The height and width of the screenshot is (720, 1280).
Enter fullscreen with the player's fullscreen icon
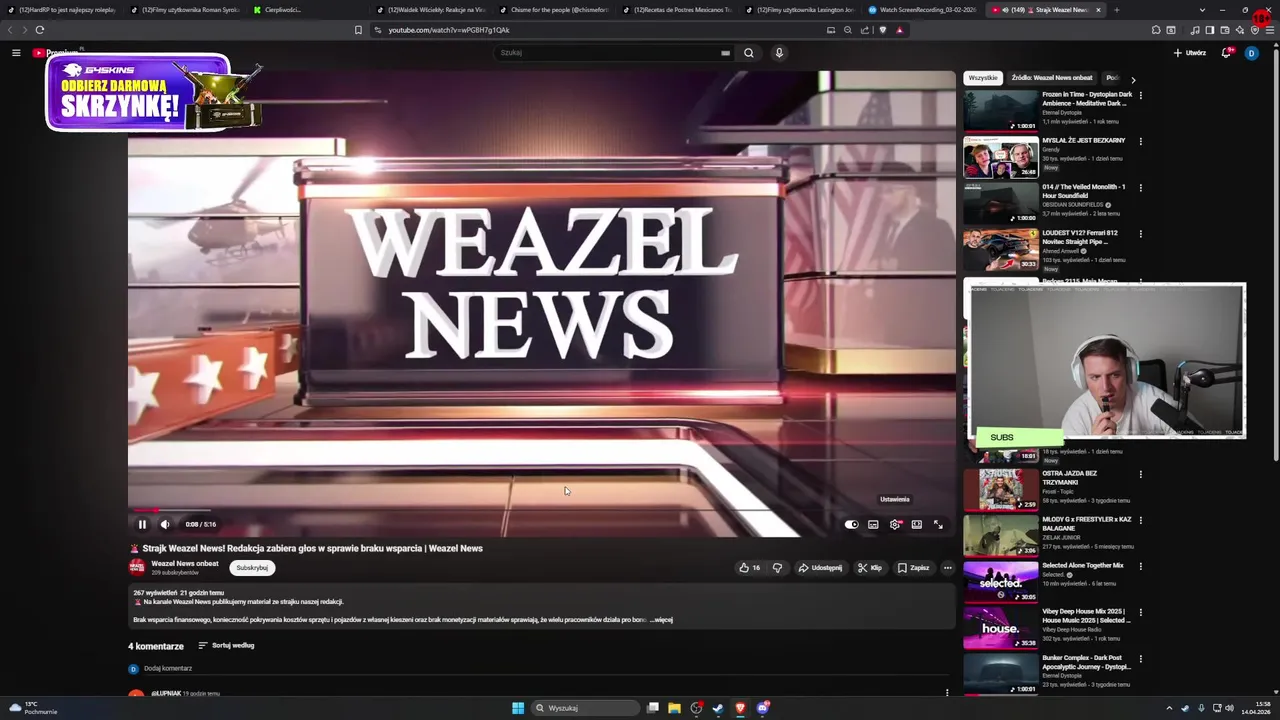(x=938, y=524)
